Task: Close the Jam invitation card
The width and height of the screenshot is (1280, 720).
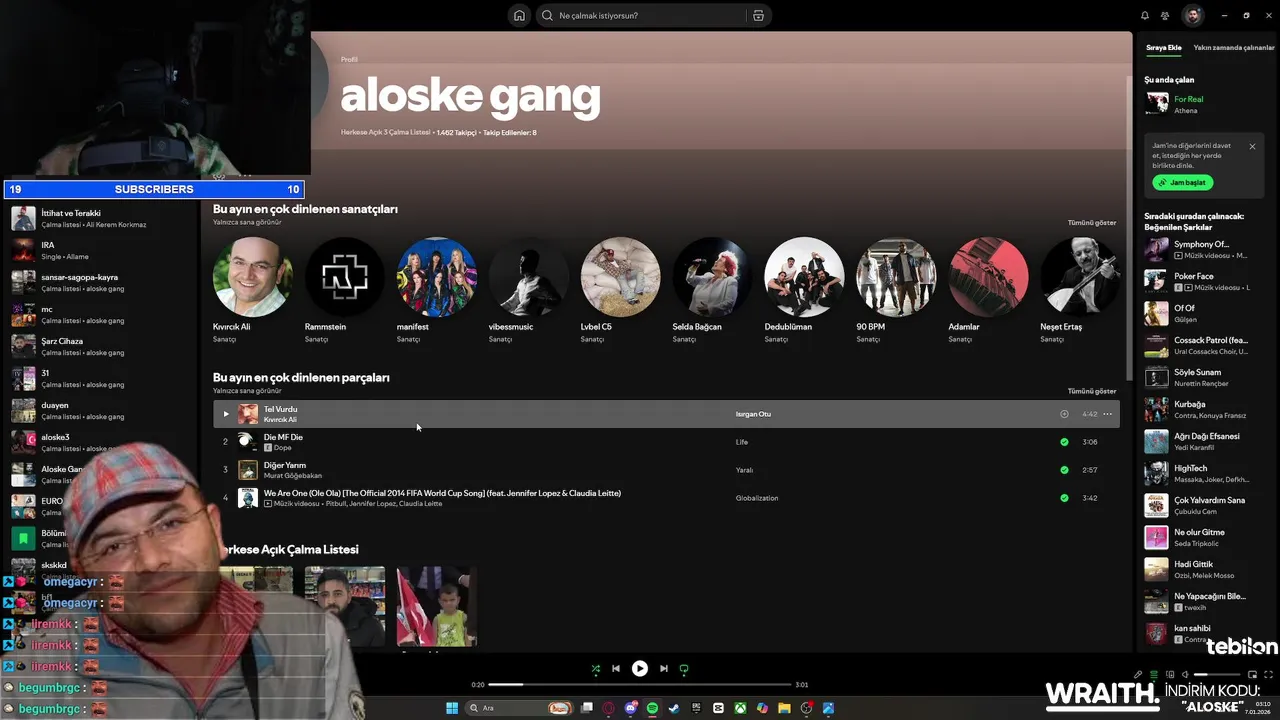Action: tap(1252, 146)
